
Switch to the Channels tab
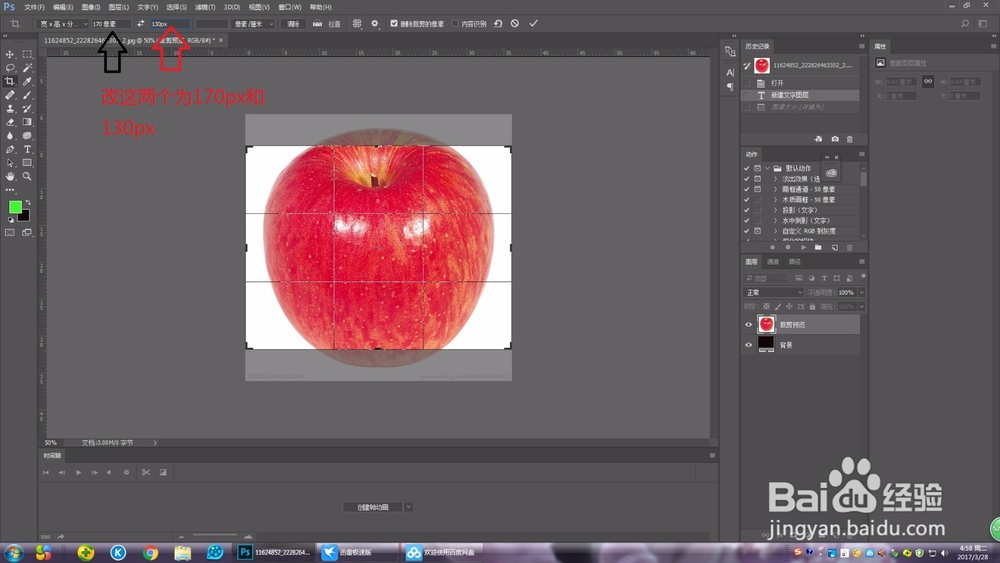click(773, 261)
